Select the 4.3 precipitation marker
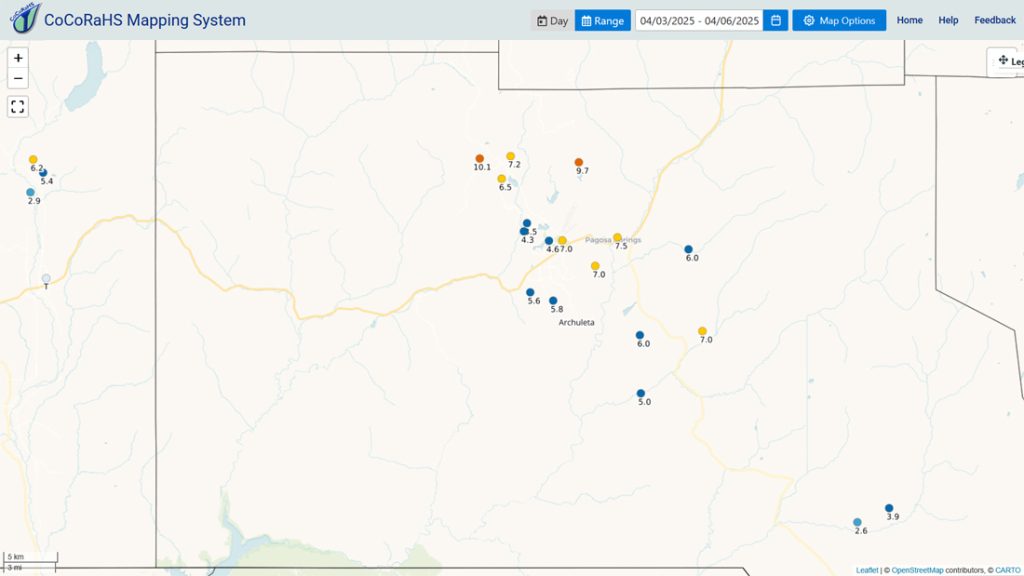Viewport: 1024px width, 576px height. point(524,231)
